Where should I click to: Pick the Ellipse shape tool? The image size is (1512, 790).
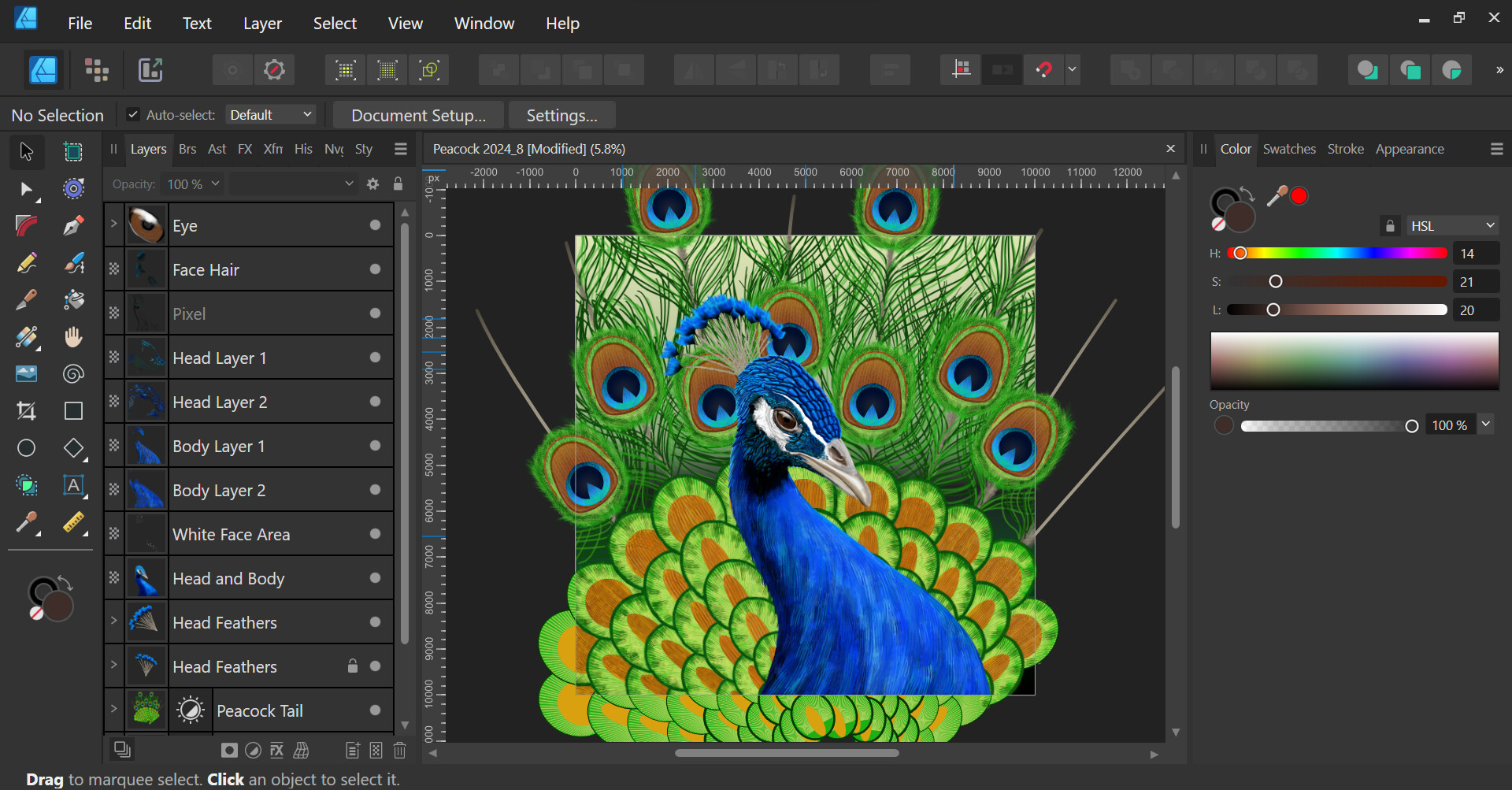click(26, 448)
